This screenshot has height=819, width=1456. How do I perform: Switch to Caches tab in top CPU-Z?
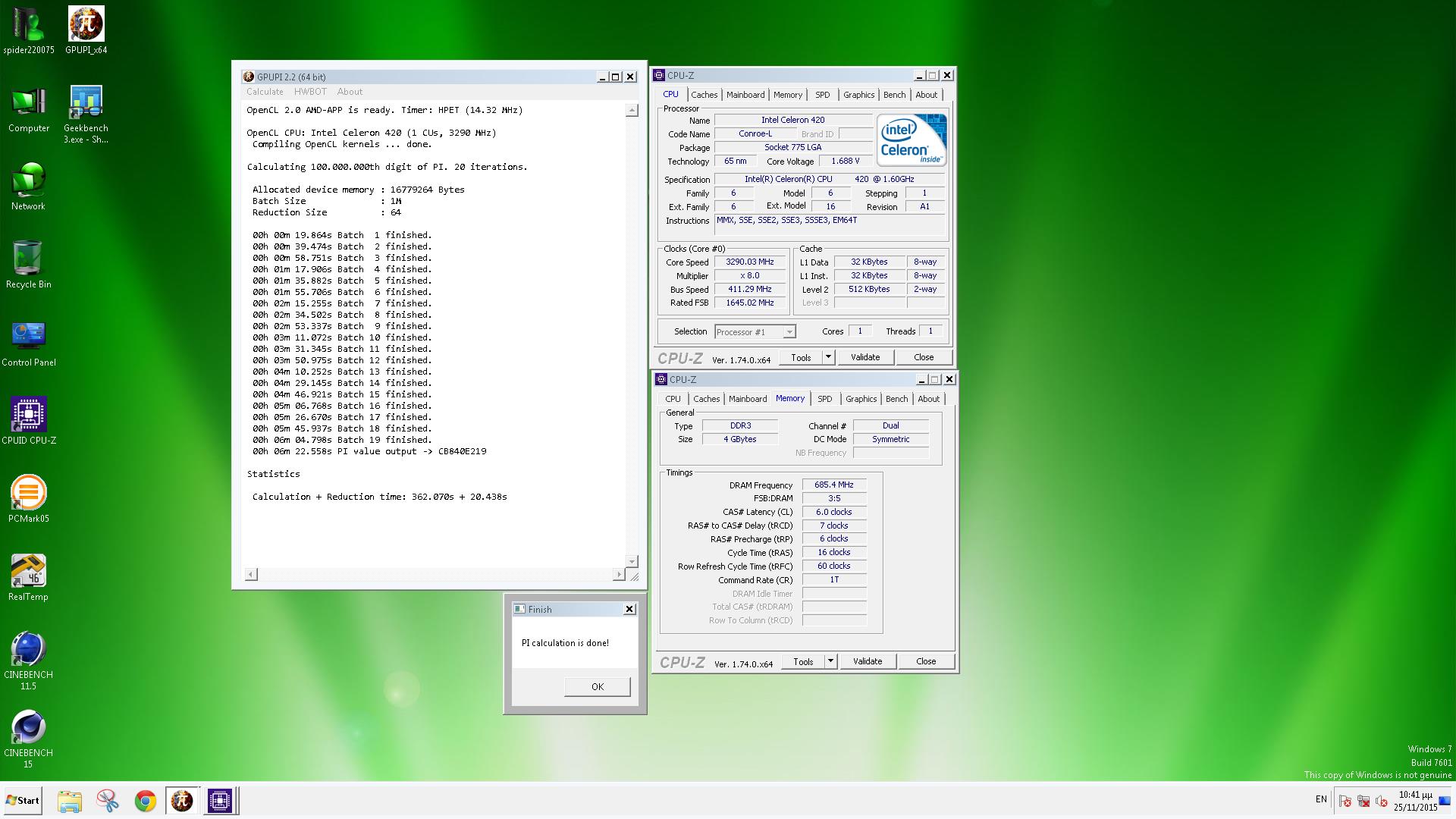(704, 95)
